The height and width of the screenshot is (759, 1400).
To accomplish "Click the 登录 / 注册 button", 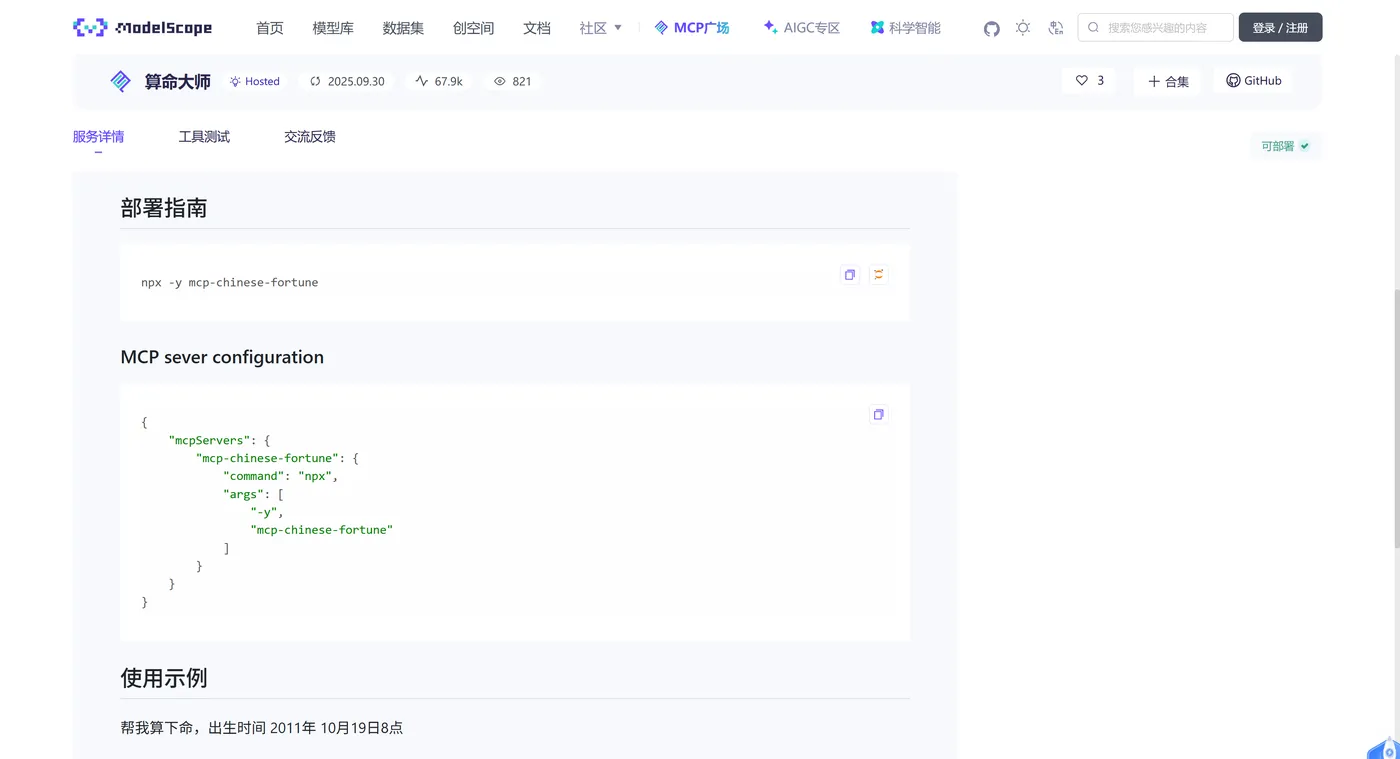I will pyautogui.click(x=1280, y=27).
